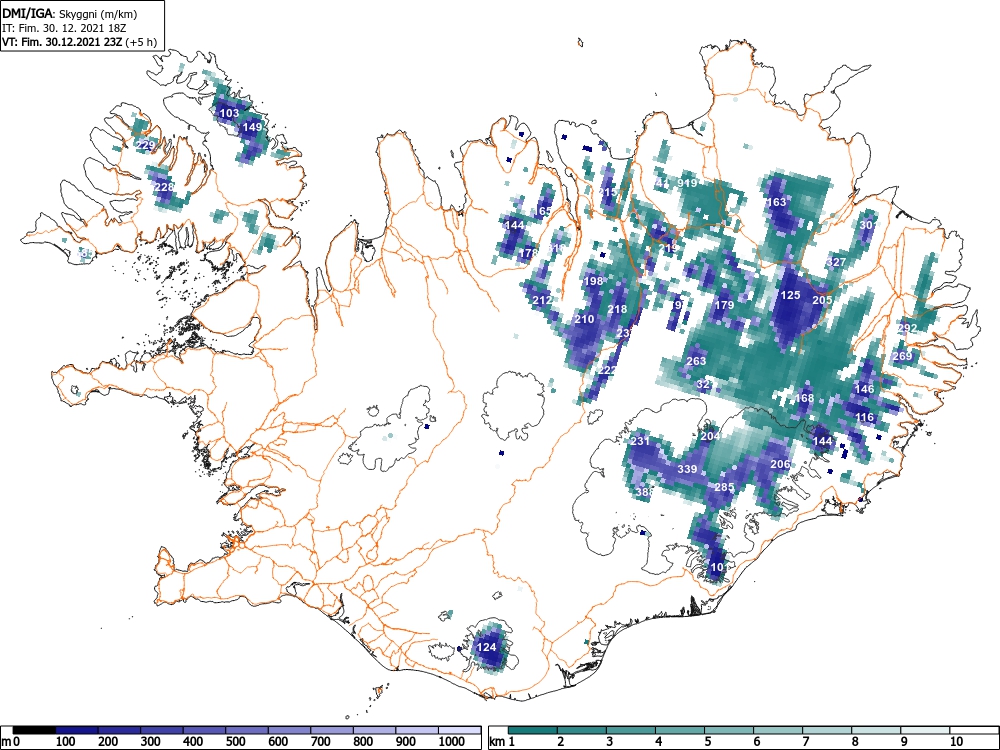Click the '7' label on the kilometre legend

coord(805,742)
